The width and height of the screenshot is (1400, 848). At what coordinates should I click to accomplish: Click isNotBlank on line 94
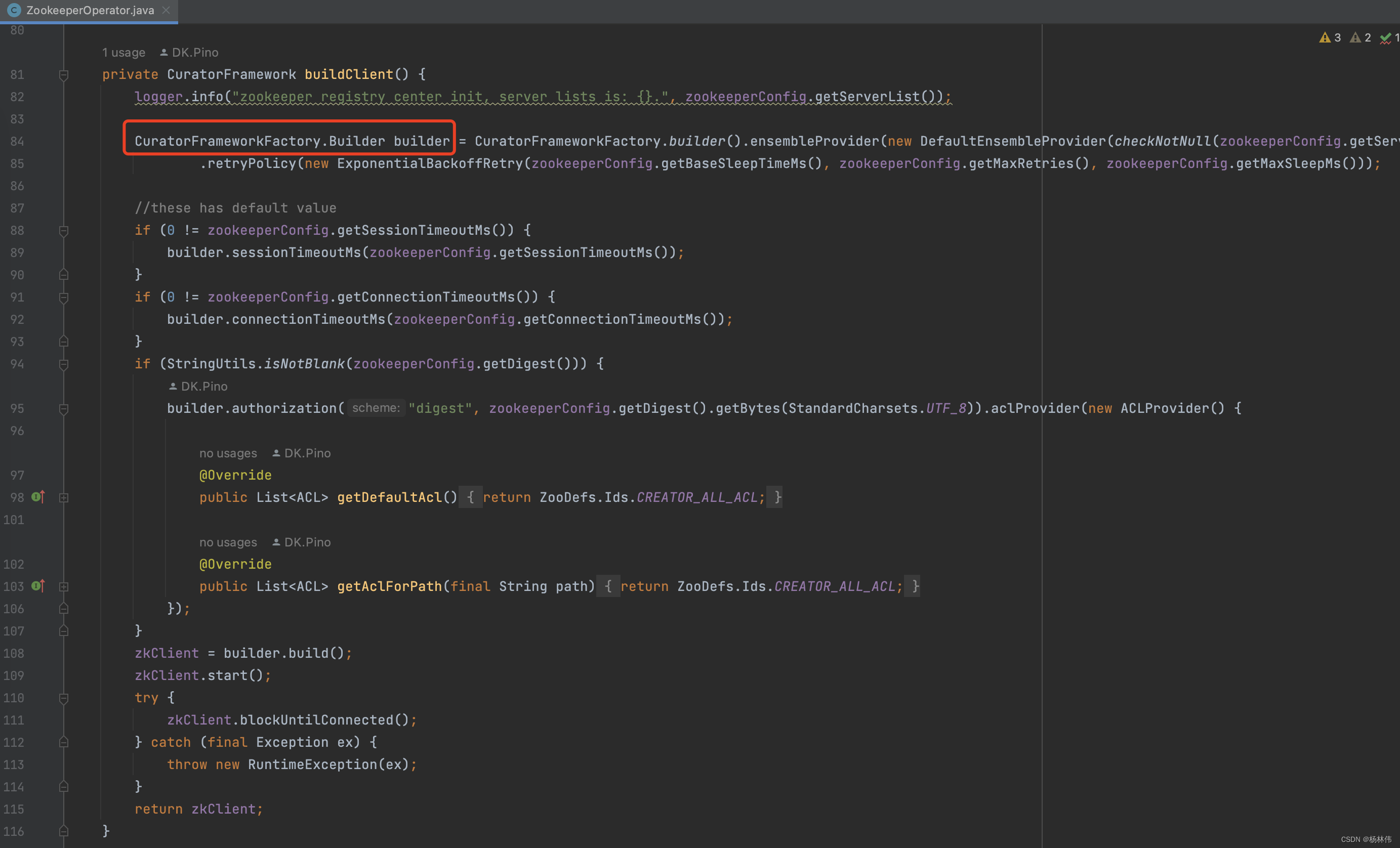tap(305, 363)
